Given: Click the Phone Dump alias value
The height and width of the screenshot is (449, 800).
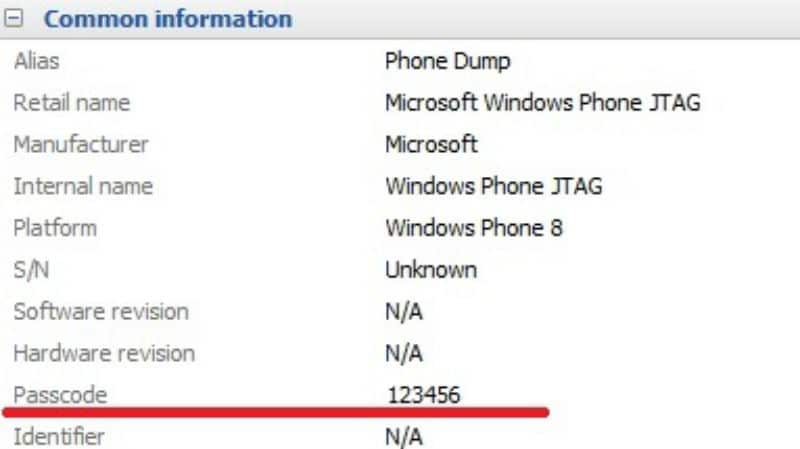Looking at the screenshot, I should pos(447,61).
